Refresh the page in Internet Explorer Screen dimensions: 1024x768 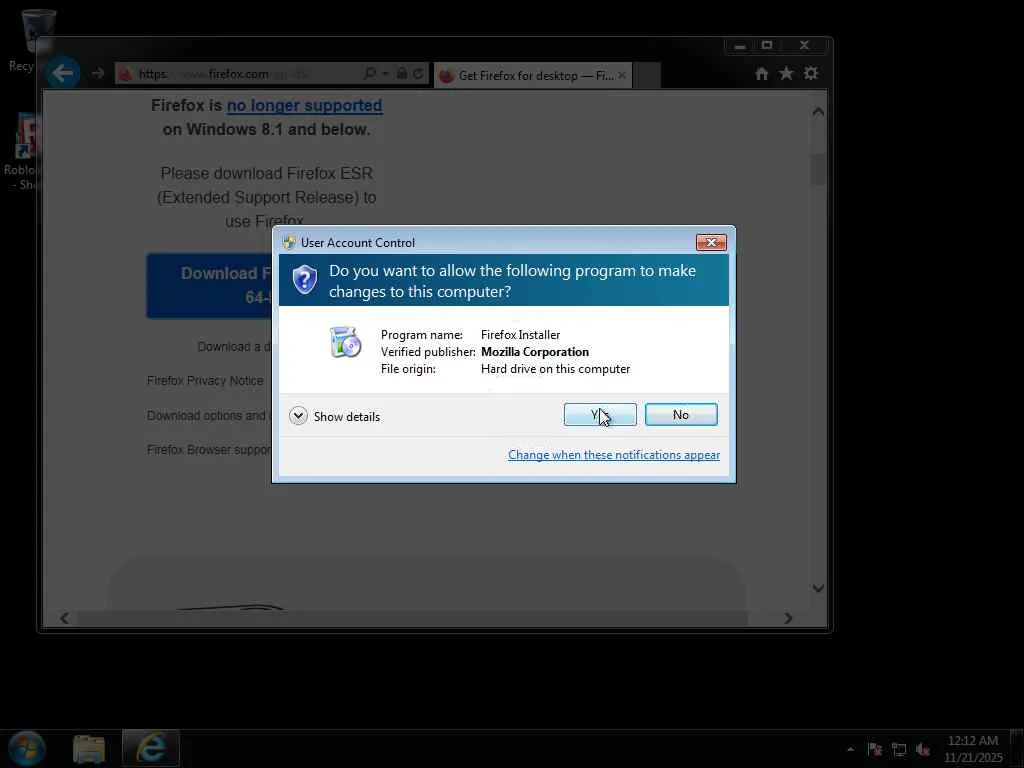(x=419, y=74)
